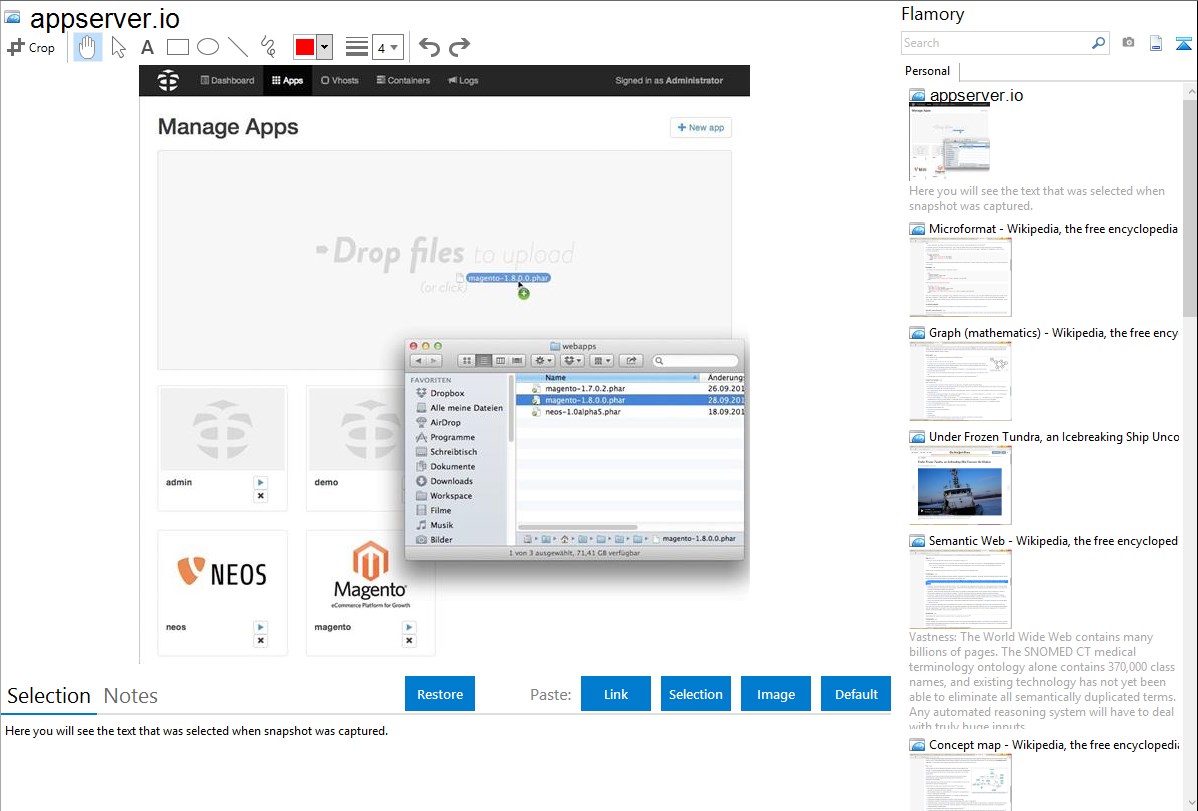
Task: Click the page document icon in Flamory panel
Action: tap(1156, 43)
